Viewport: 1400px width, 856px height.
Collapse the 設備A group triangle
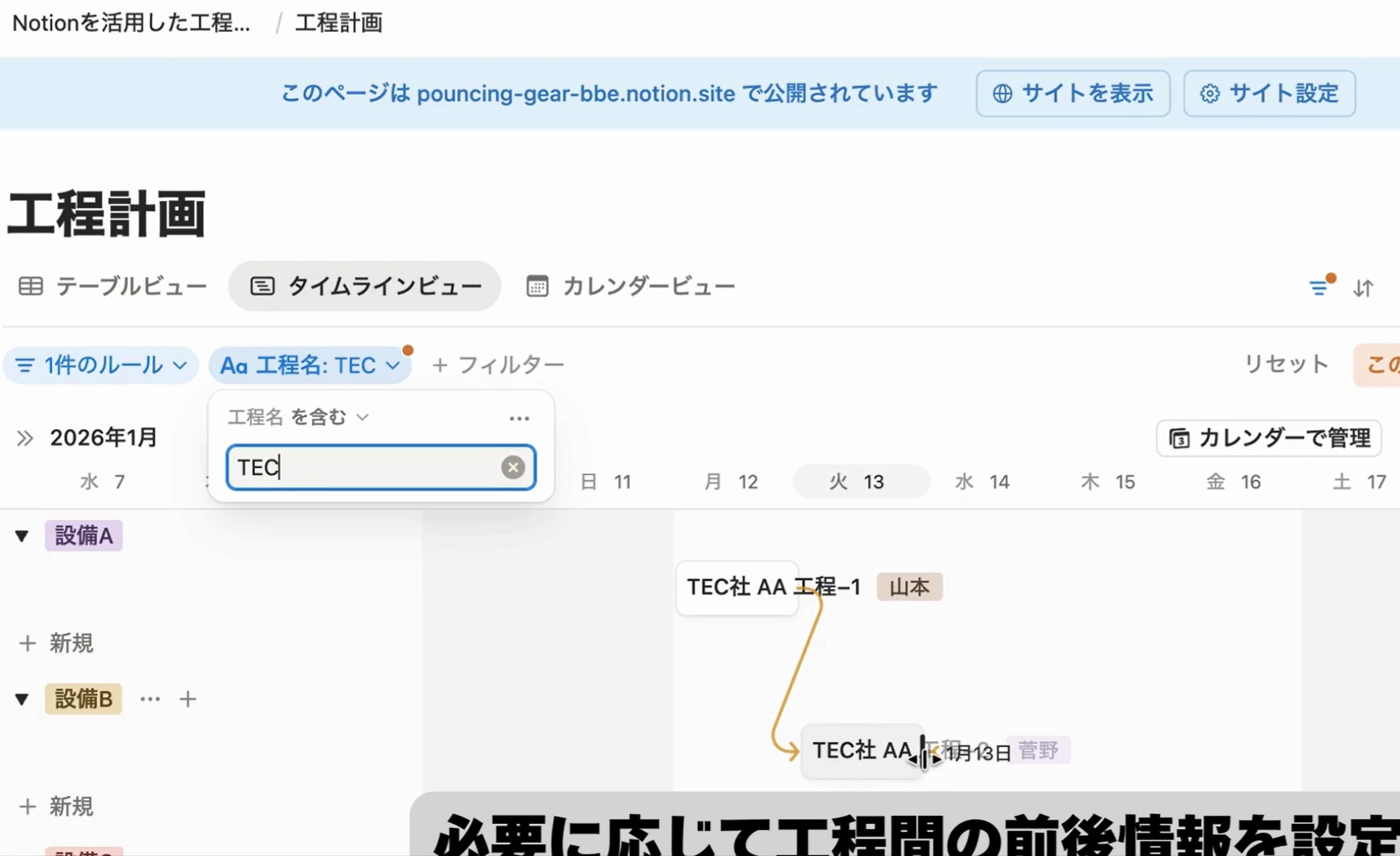pos(22,536)
